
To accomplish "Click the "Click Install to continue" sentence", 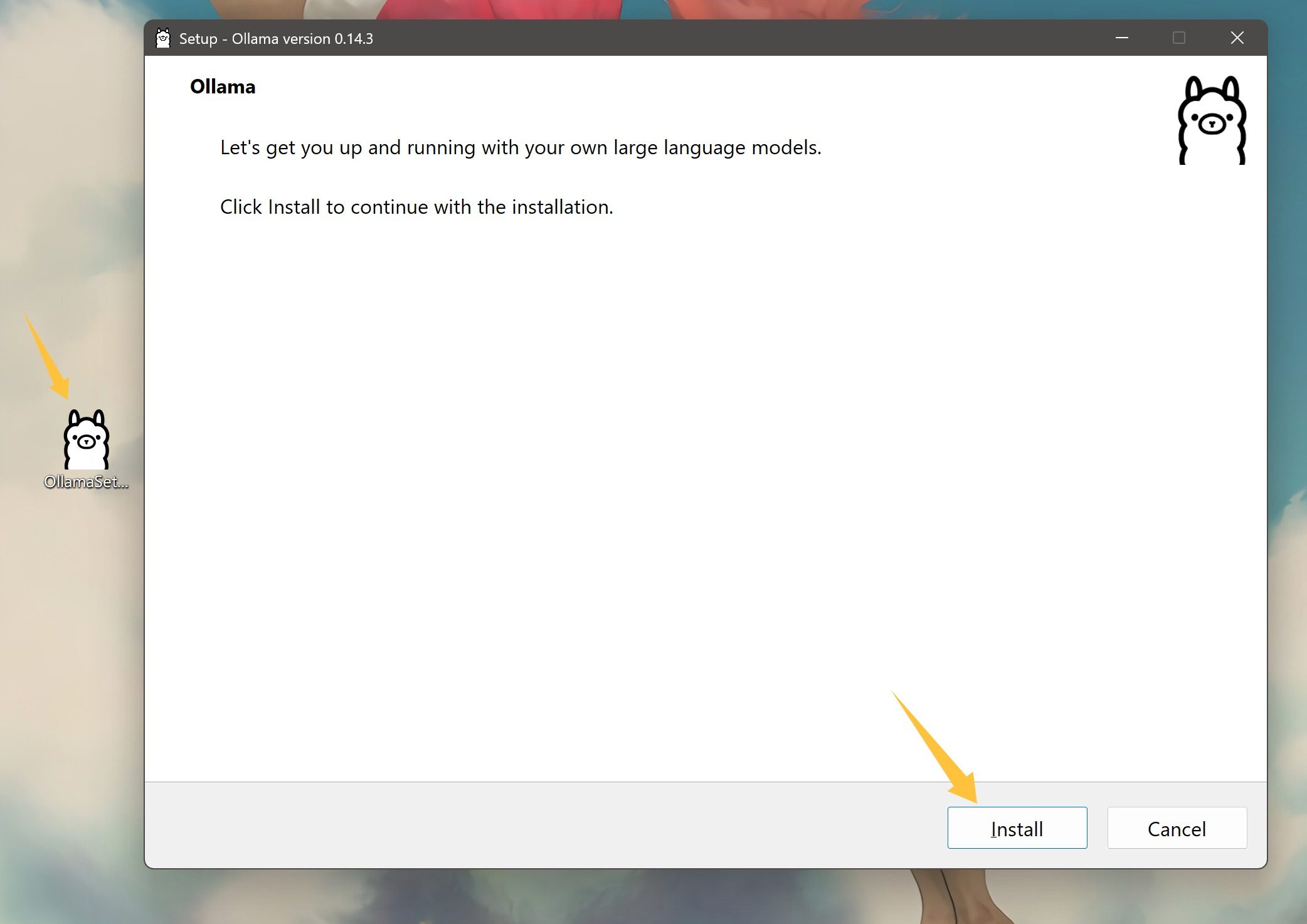I will click(416, 207).
